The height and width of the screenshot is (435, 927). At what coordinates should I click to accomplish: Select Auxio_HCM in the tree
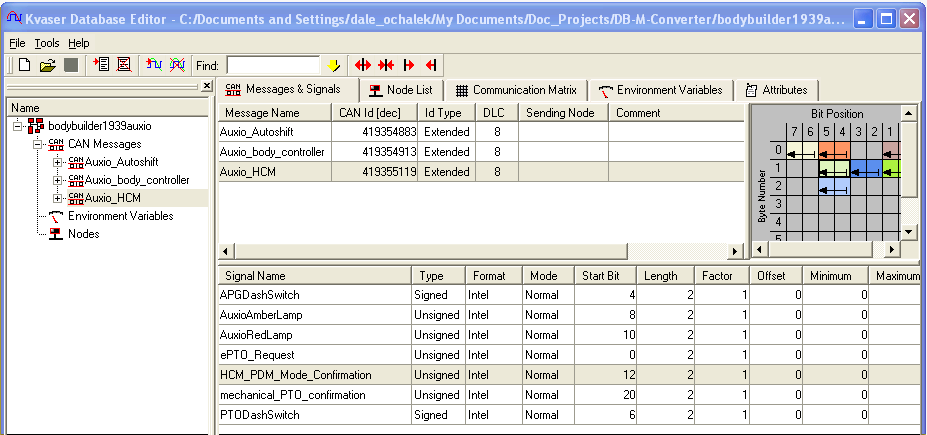pos(112,198)
